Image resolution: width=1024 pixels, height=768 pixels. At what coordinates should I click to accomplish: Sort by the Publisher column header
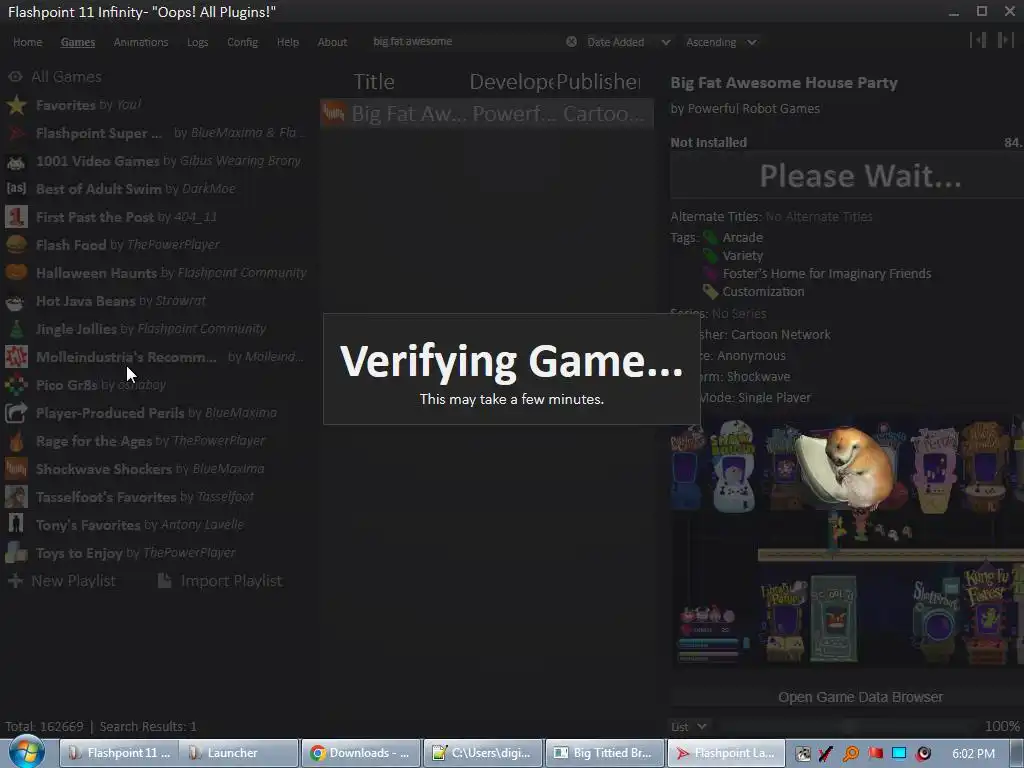598,82
